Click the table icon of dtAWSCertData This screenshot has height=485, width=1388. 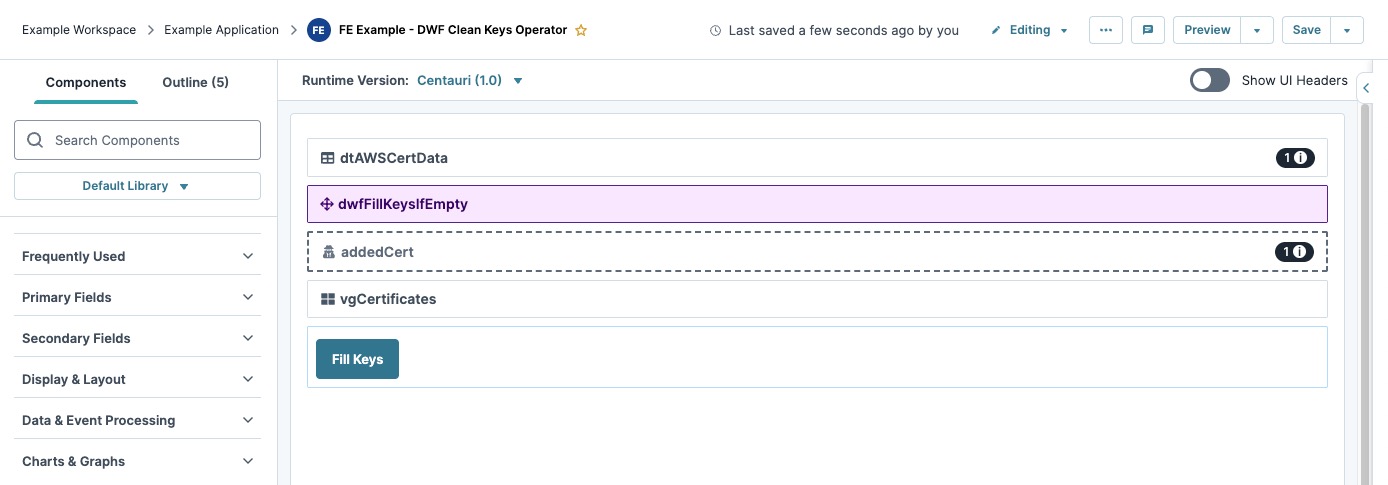click(x=327, y=158)
